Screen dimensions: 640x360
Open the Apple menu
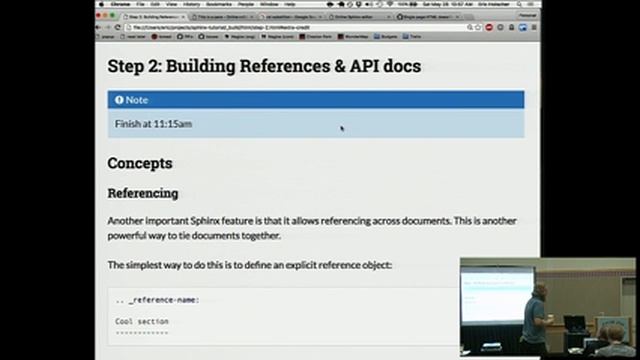(101, 4)
